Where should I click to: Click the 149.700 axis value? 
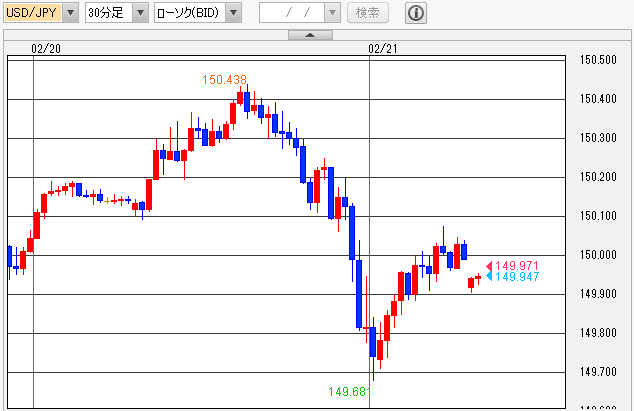(x=598, y=372)
